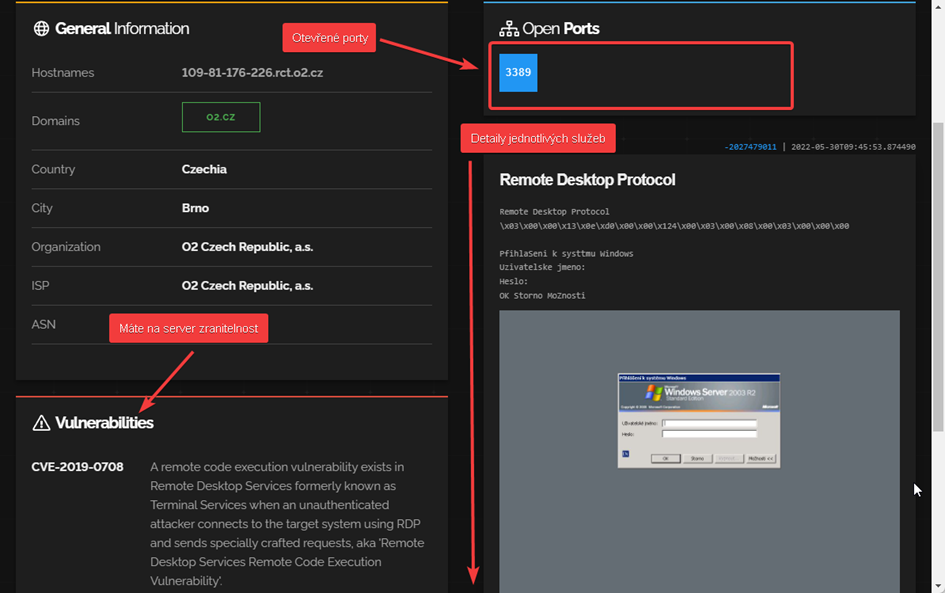Click the red 'Otevřené porty' annotation label
Viewport: 945px width, 593px height.
click(x=330, y=38)
